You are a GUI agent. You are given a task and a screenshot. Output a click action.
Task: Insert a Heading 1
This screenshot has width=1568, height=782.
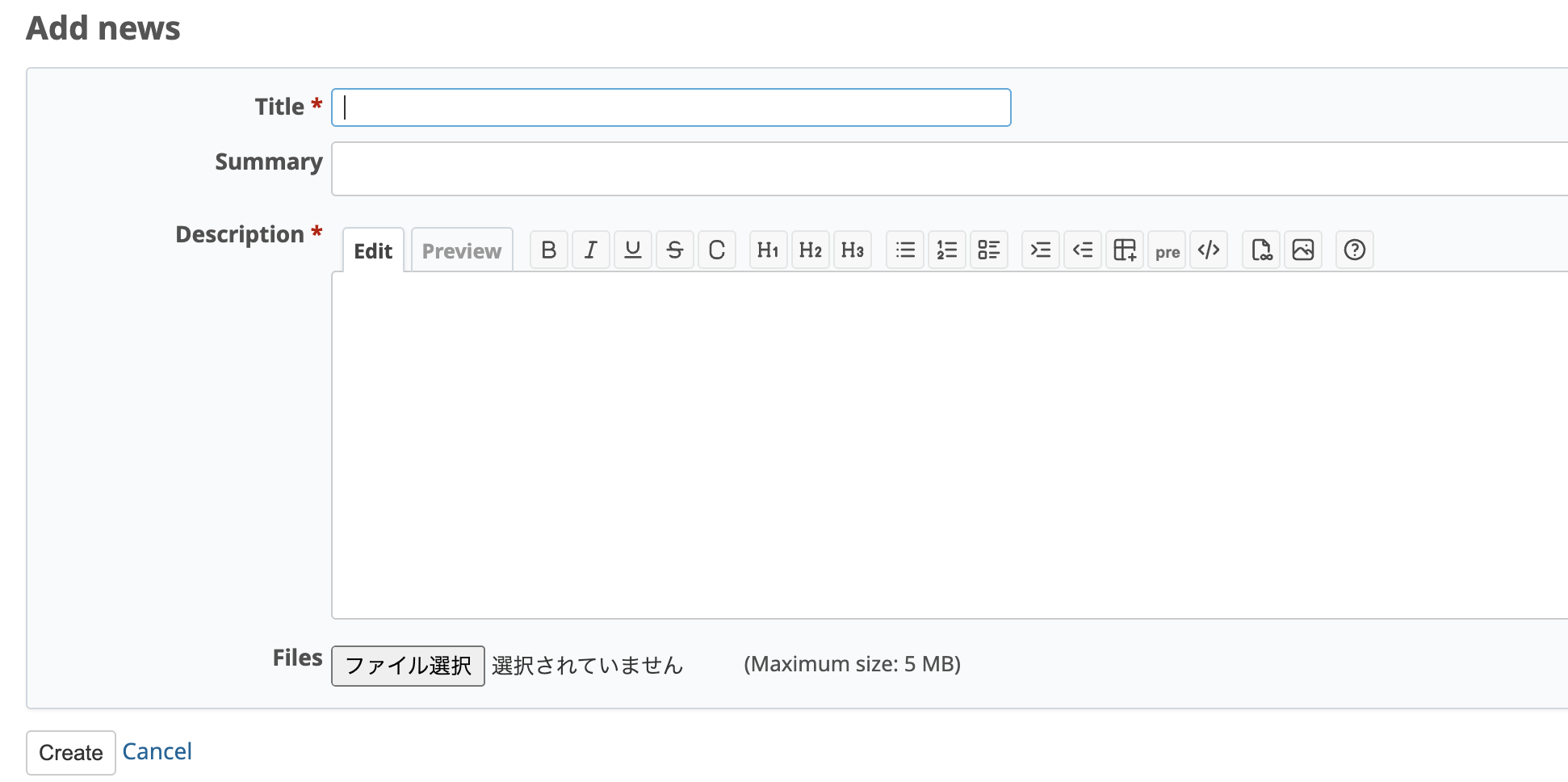(768, 250)
